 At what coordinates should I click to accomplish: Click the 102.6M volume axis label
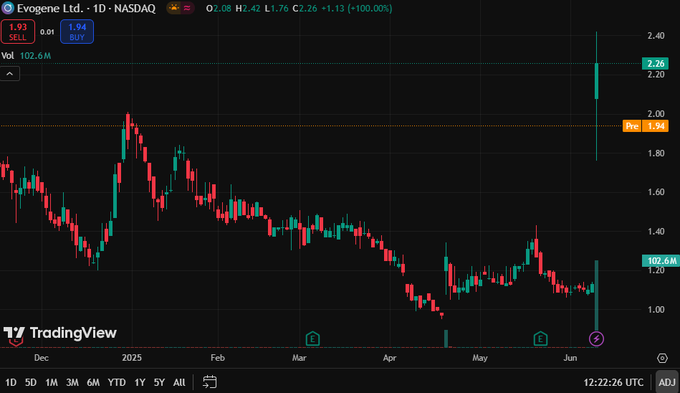(661, 261)
